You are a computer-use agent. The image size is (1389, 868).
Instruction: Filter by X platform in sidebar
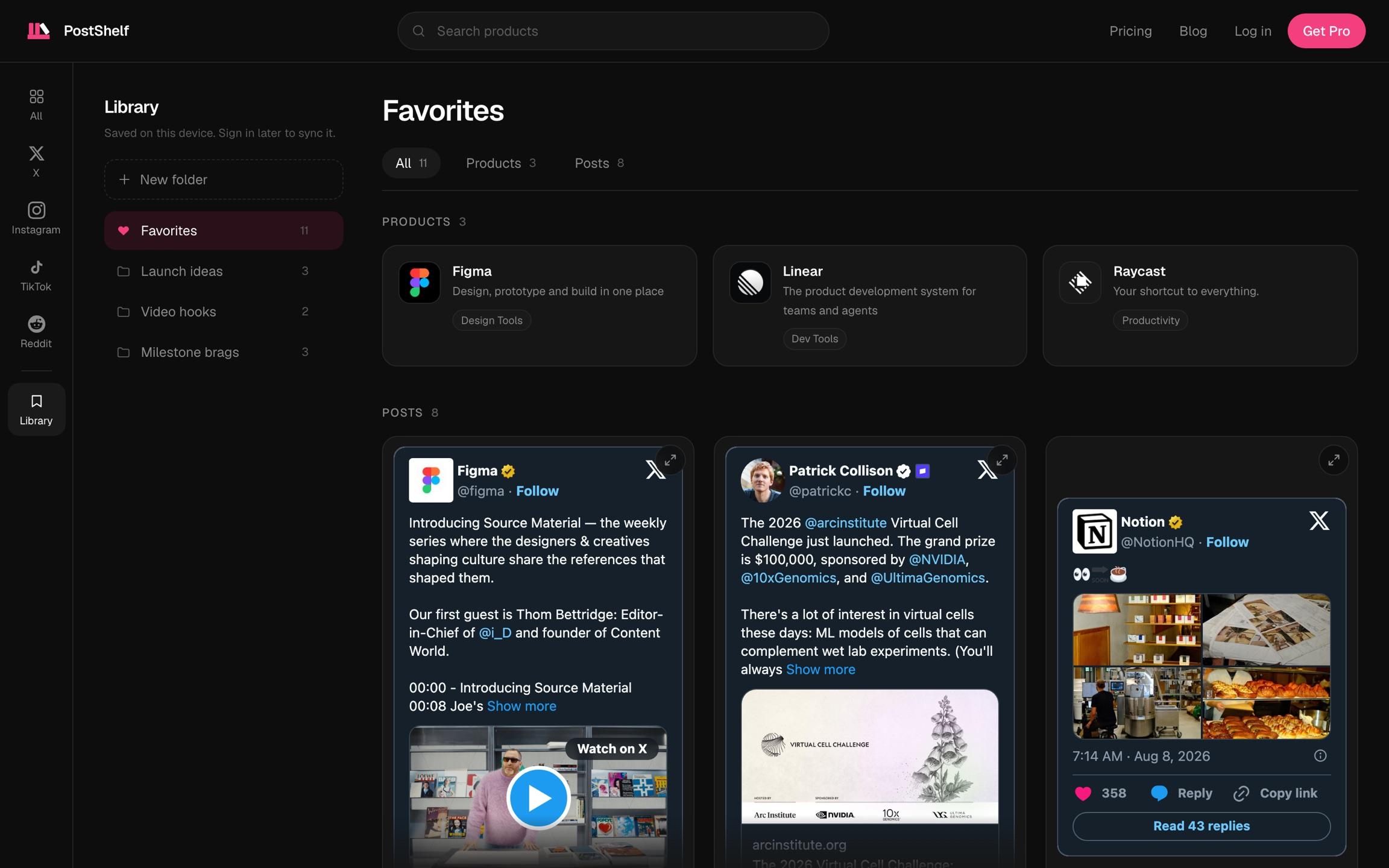click(36, 161)
